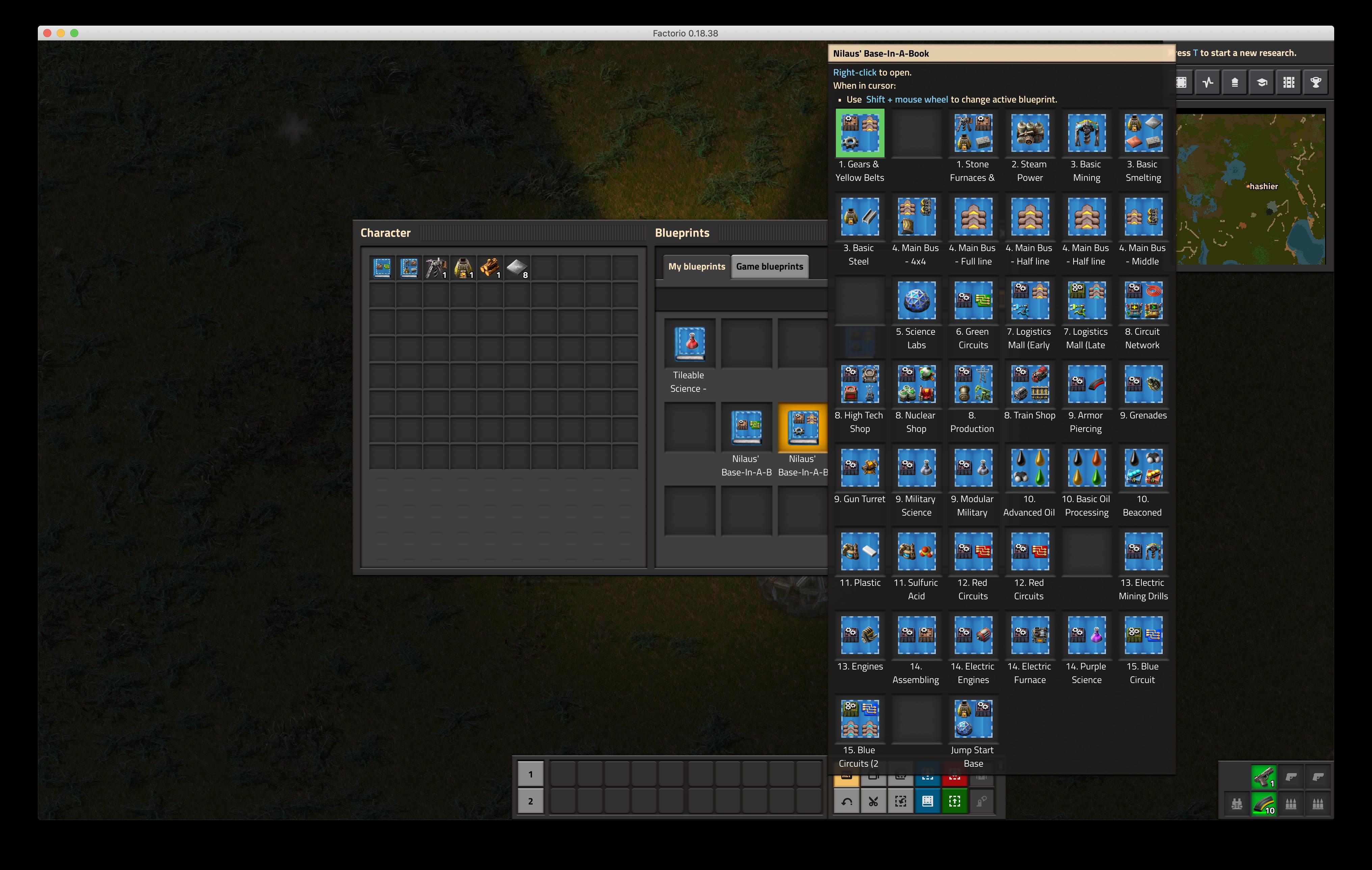The height and width of the screenshot is (870, 1372).
Task: Click the '3. Basic Smelting' blueprint icon
Action: [1143, 133]
